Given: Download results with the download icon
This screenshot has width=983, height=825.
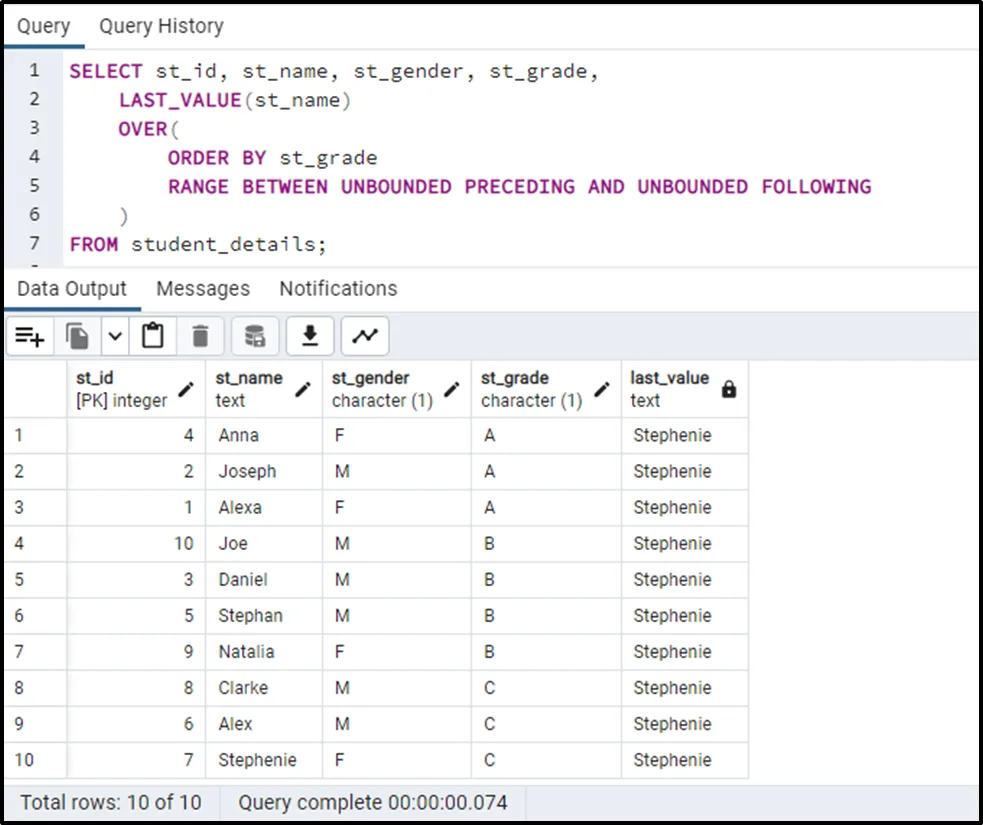Looking at the screenshot, I should 310,337.
